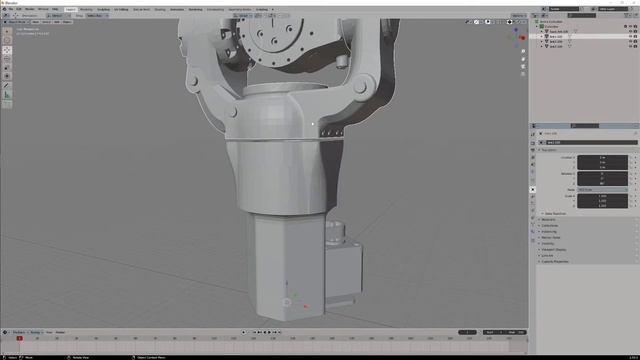Open Tool settings properties tab

pyautogui.click(x=533, y=134)
